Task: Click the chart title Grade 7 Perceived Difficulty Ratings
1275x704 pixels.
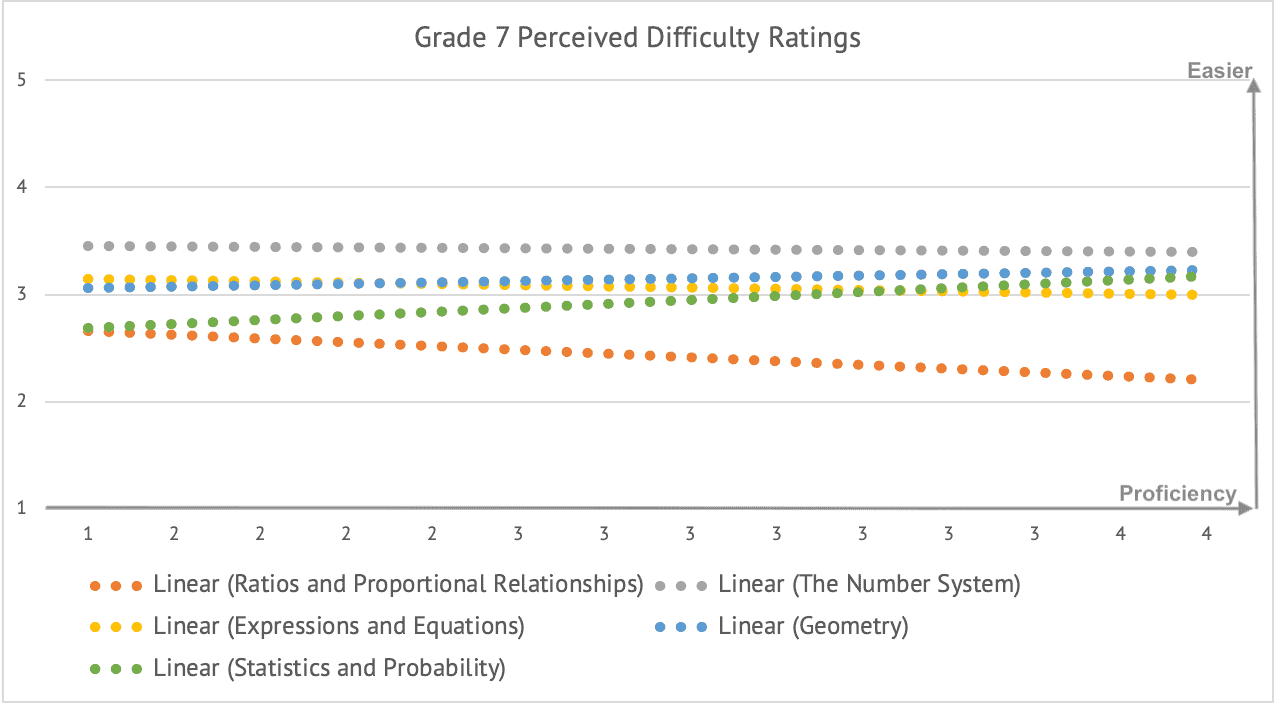Action: point(637,39)
